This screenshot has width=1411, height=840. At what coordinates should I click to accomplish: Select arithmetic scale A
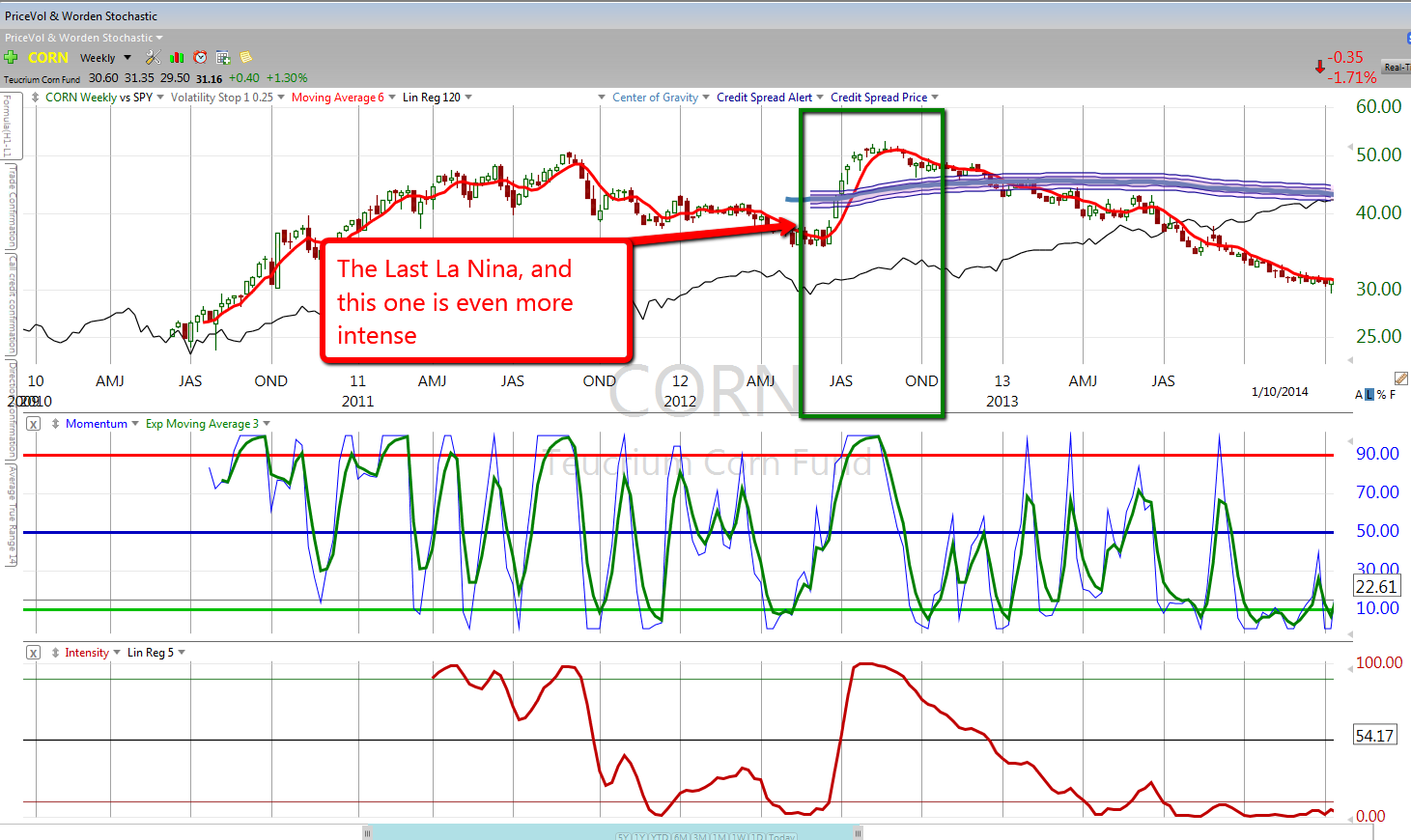pos(1359,395)
